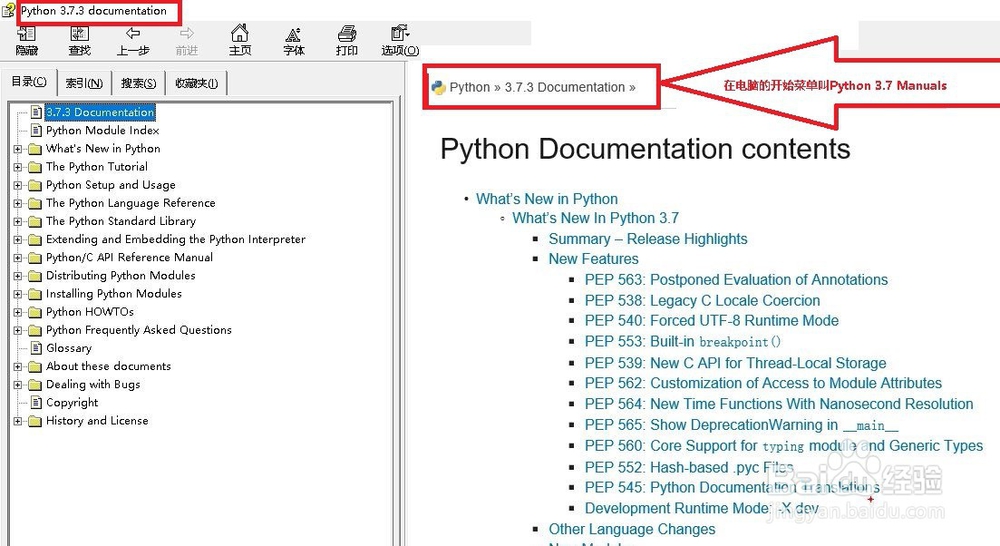The image size is (1000, 546).
Task: Open the 字体 (Font) toolbar icon
Action: coord(293,41)
